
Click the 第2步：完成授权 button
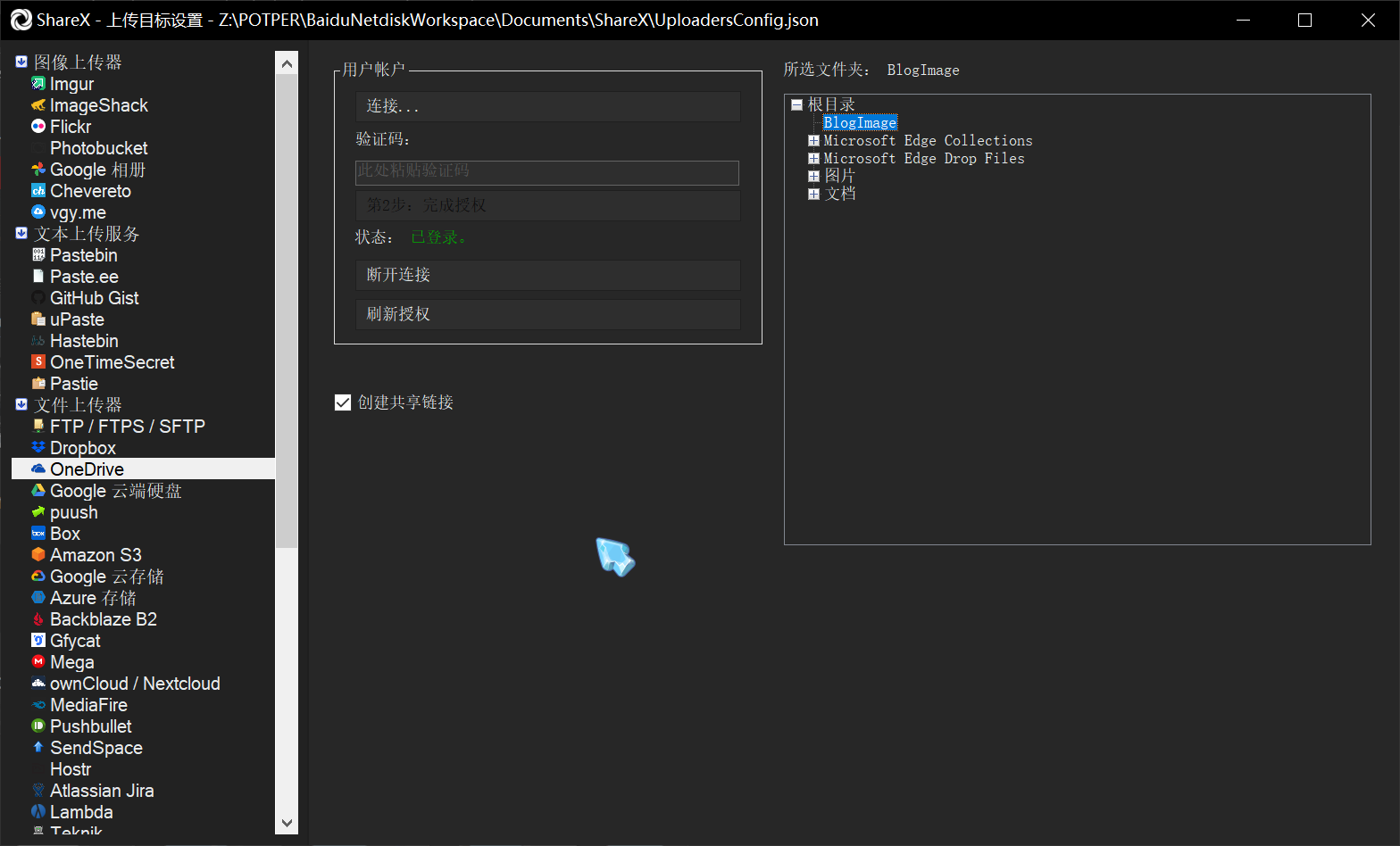(548, 205)
